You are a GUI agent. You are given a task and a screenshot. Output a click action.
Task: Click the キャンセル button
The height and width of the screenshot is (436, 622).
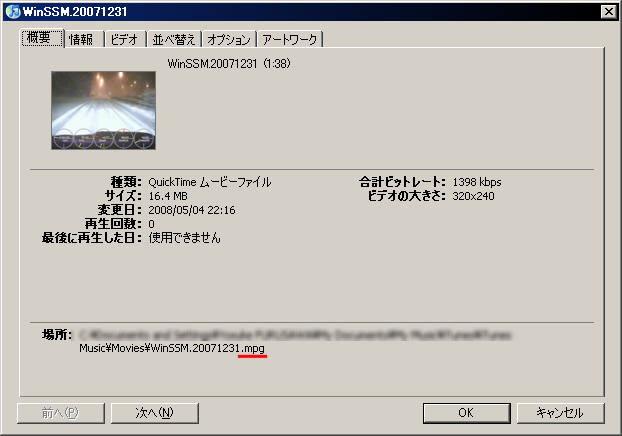559,412
